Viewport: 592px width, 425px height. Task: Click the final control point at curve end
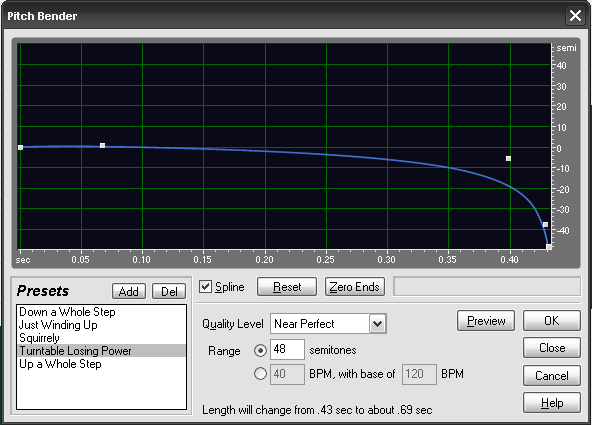coord(549,247)
